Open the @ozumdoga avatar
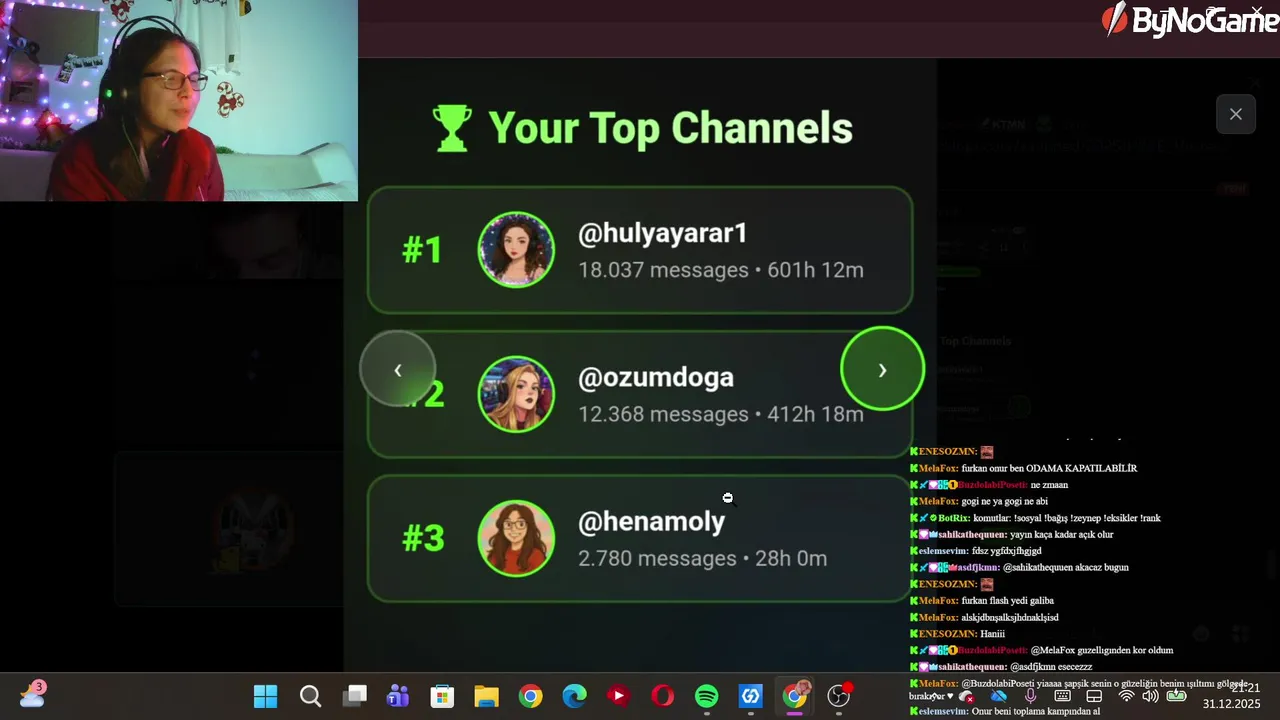 tap(516, 394)
